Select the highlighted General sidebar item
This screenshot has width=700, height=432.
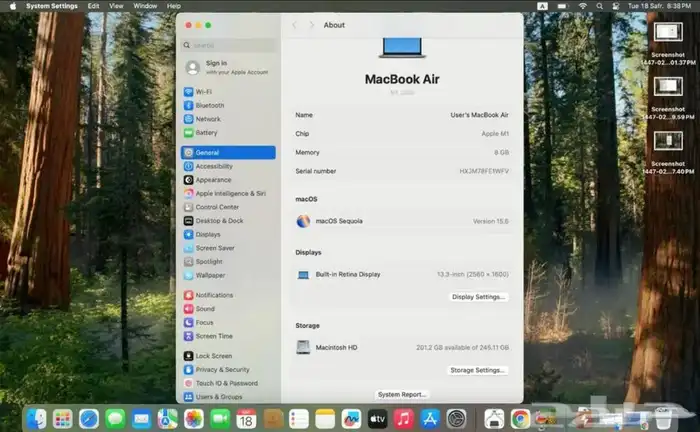228,152
